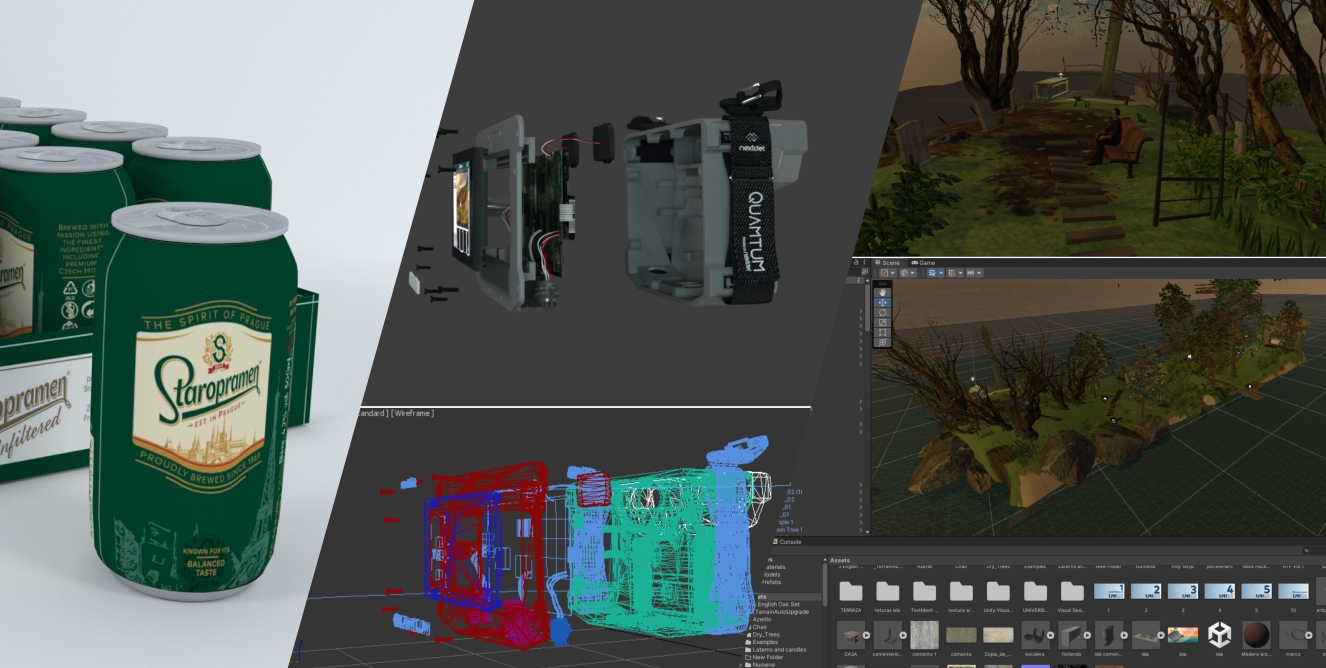Select the Copia_de_ texture asset
Screen dimensions: 1326x668
[x=998, y=636]
